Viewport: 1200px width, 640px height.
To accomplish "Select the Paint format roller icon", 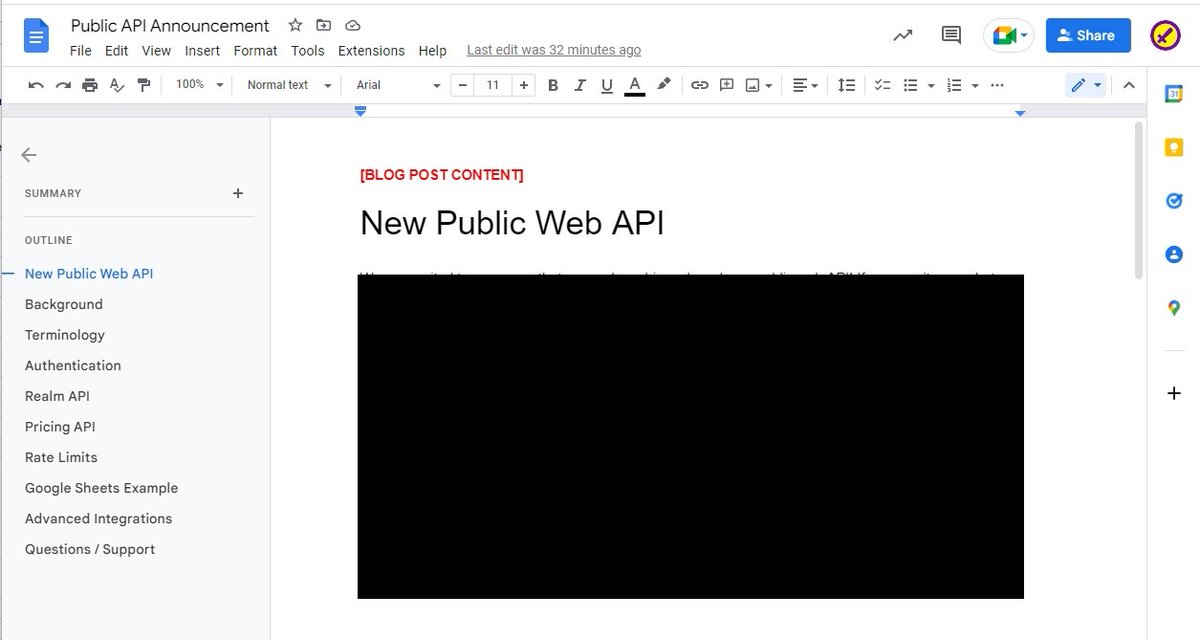I will pos(144,85).
